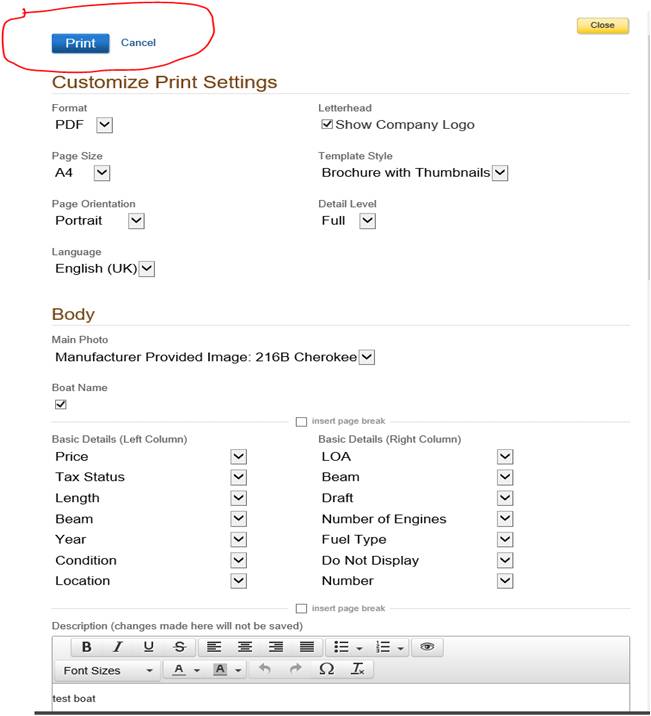Open the Main Photo dropdown
Viewport: 651px width, 716px height.
(x=366, y=357)
